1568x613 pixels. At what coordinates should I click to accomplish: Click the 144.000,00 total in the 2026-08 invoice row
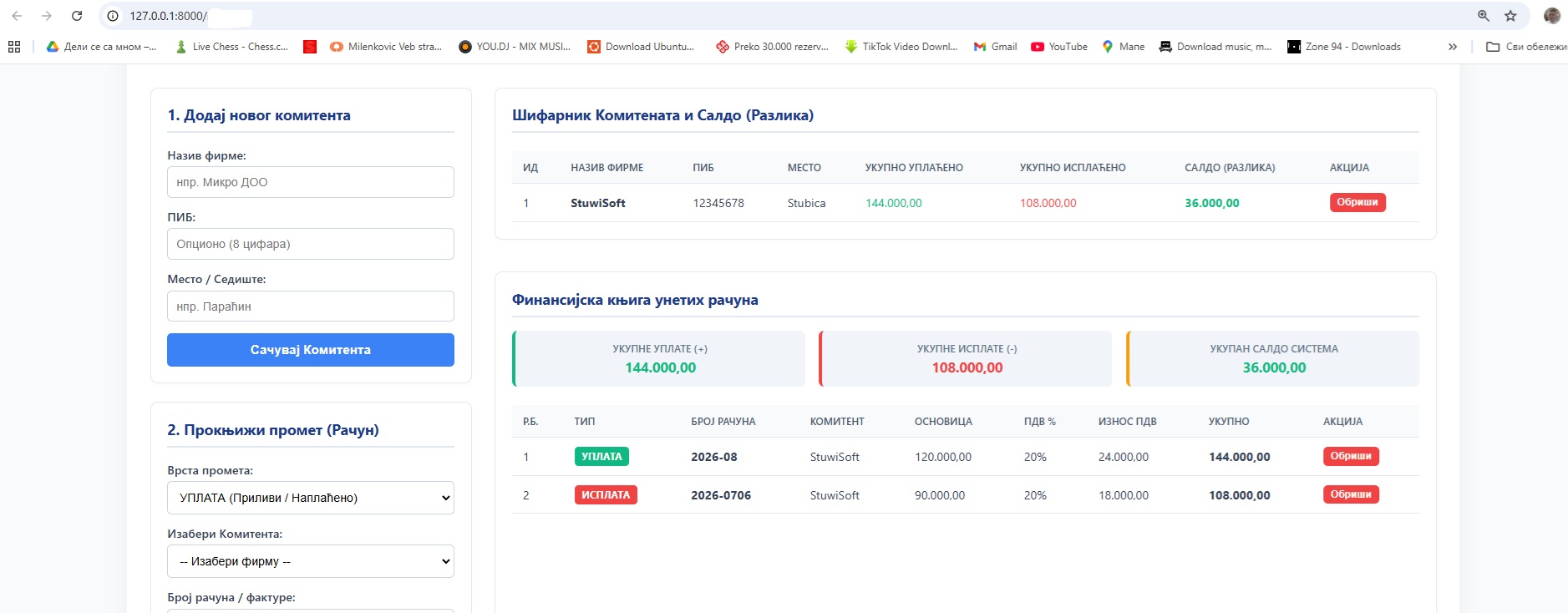pyautogui.click(x=1240, y=457)
